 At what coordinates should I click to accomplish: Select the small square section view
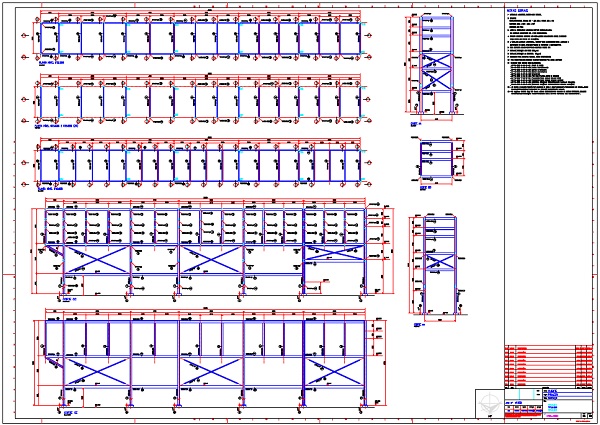437,158
